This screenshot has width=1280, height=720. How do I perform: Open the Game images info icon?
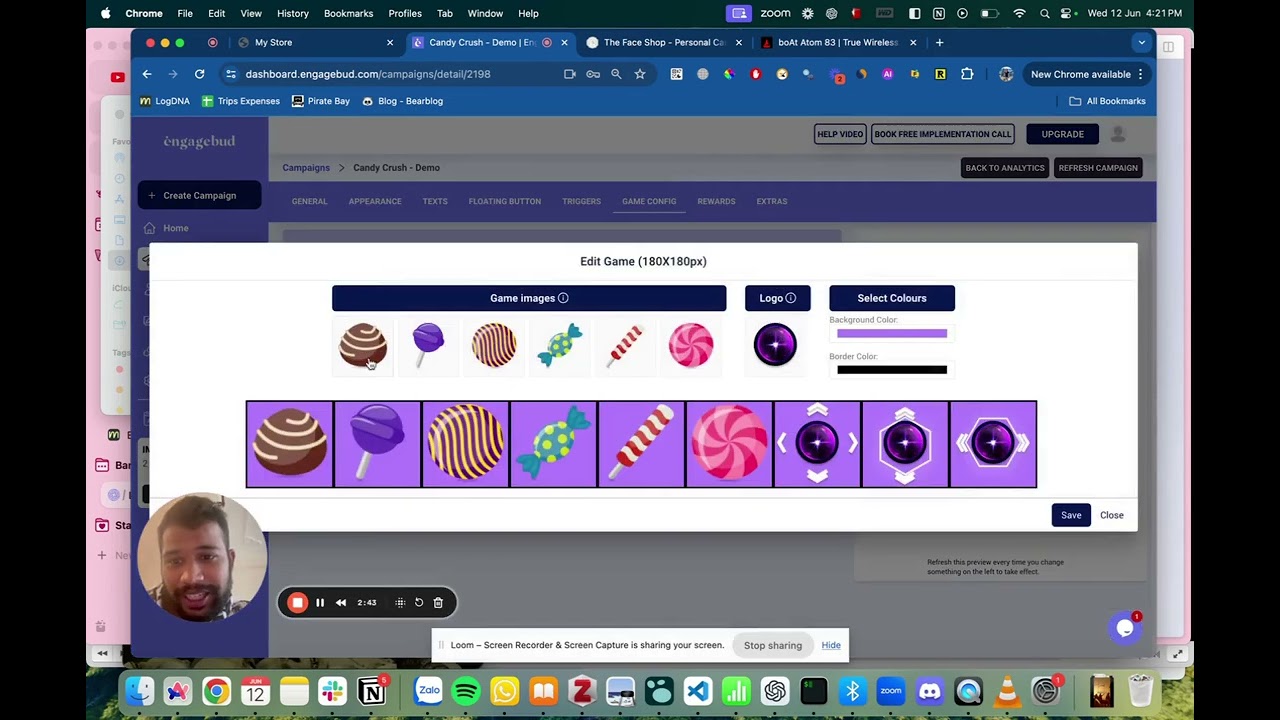[563, 298]
